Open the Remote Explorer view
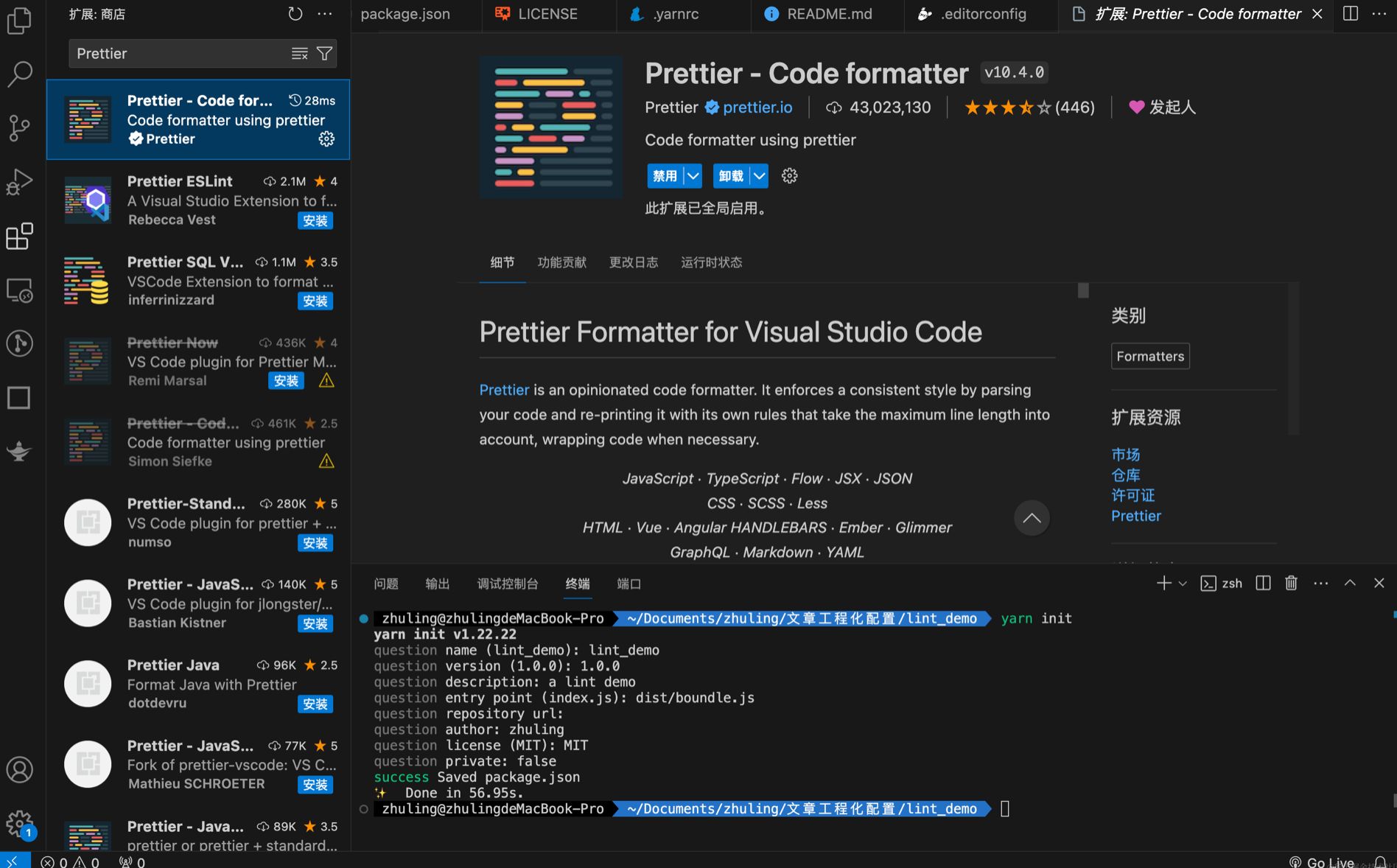This screenshot has width=1397, height=868. [19, 290]
